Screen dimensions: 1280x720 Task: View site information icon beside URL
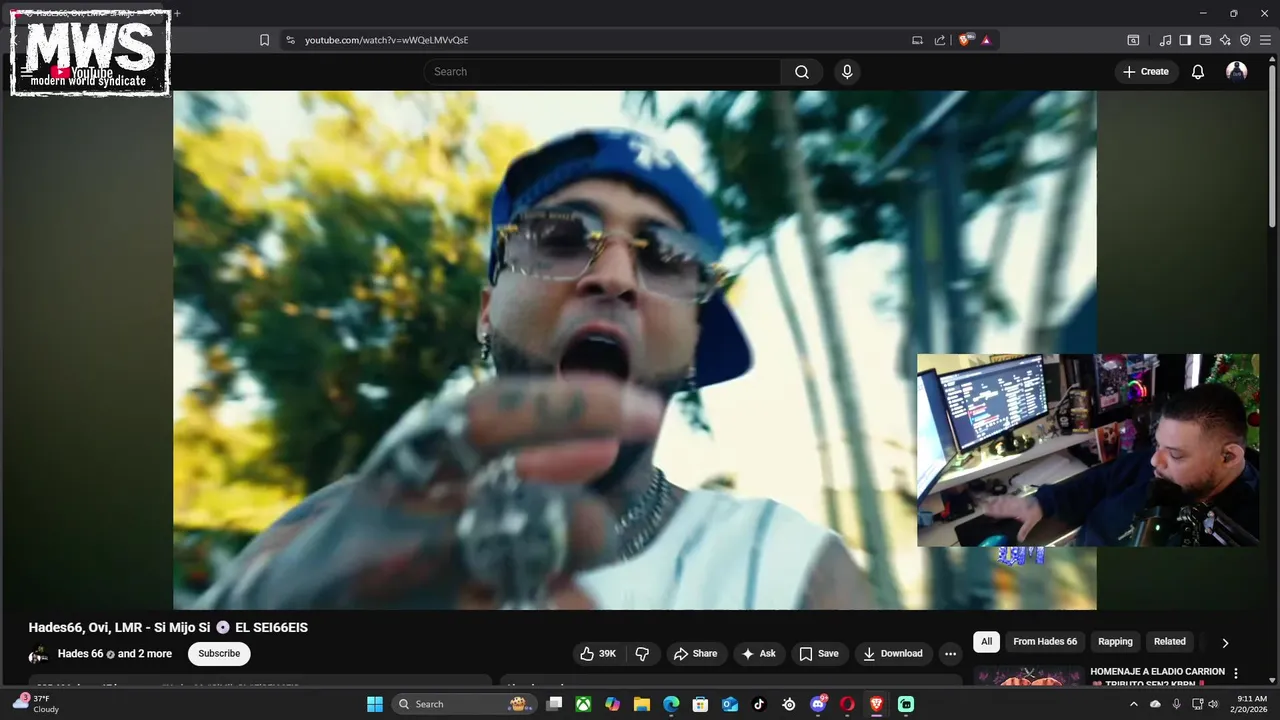click(x=290, y=40)
